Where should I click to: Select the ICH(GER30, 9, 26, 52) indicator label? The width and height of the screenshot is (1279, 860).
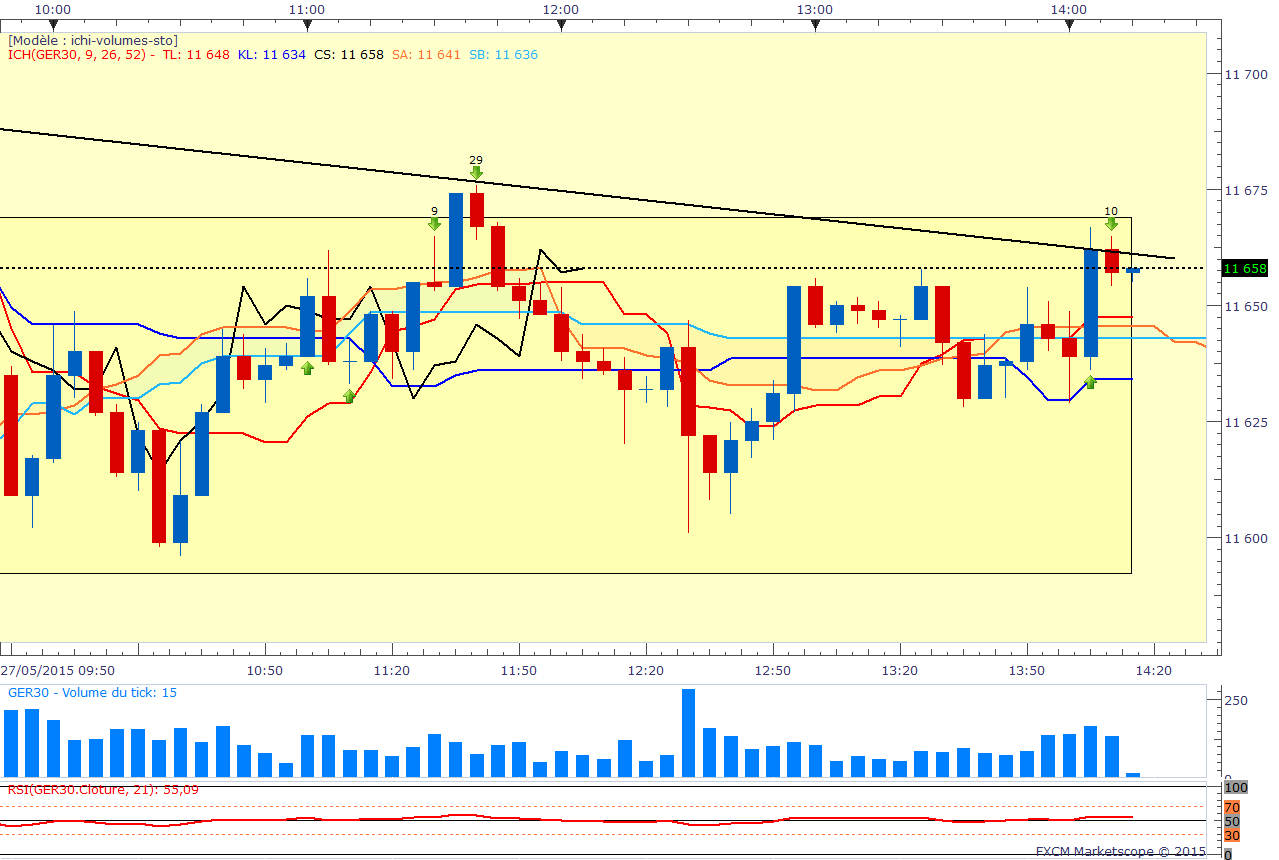78,55
